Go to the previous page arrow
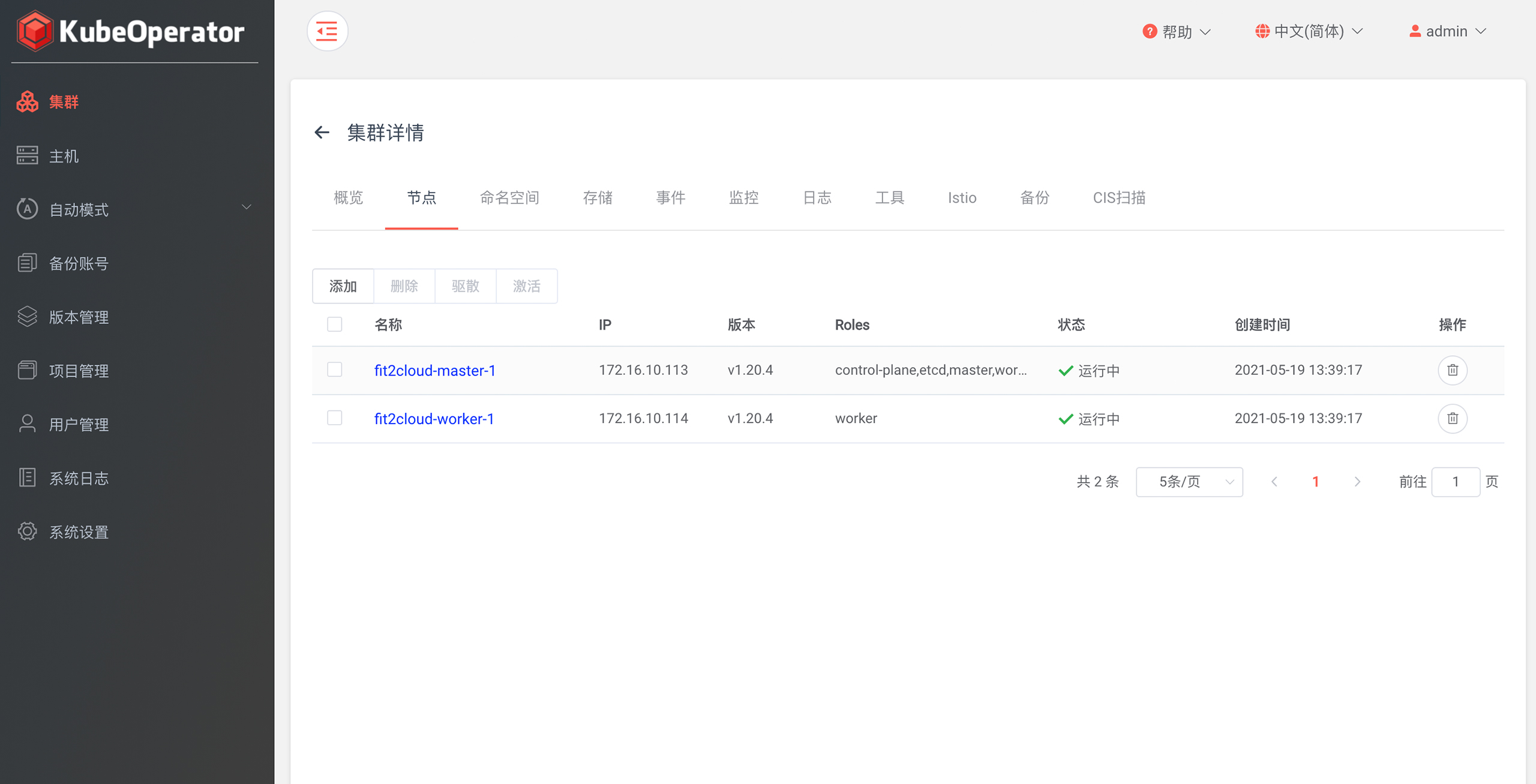This screenshot has width=1536, height=784. pos(1274,482)
